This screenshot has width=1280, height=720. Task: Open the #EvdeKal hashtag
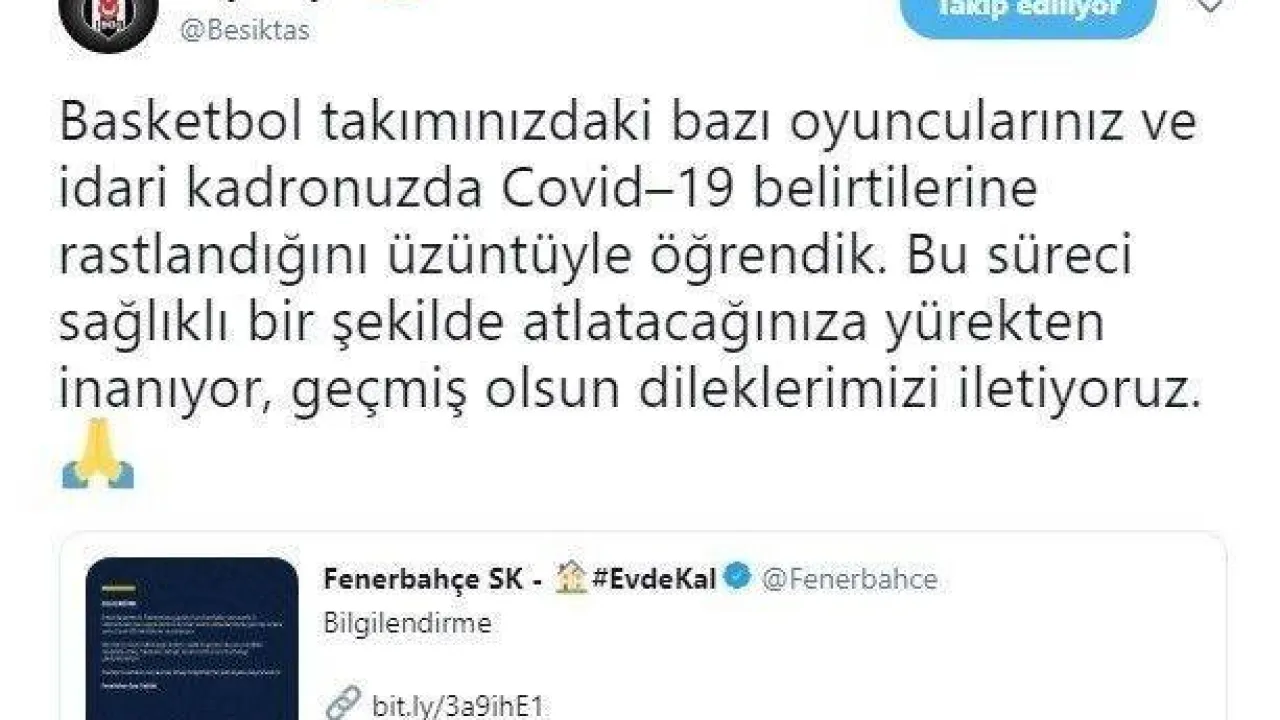(653, 579)
